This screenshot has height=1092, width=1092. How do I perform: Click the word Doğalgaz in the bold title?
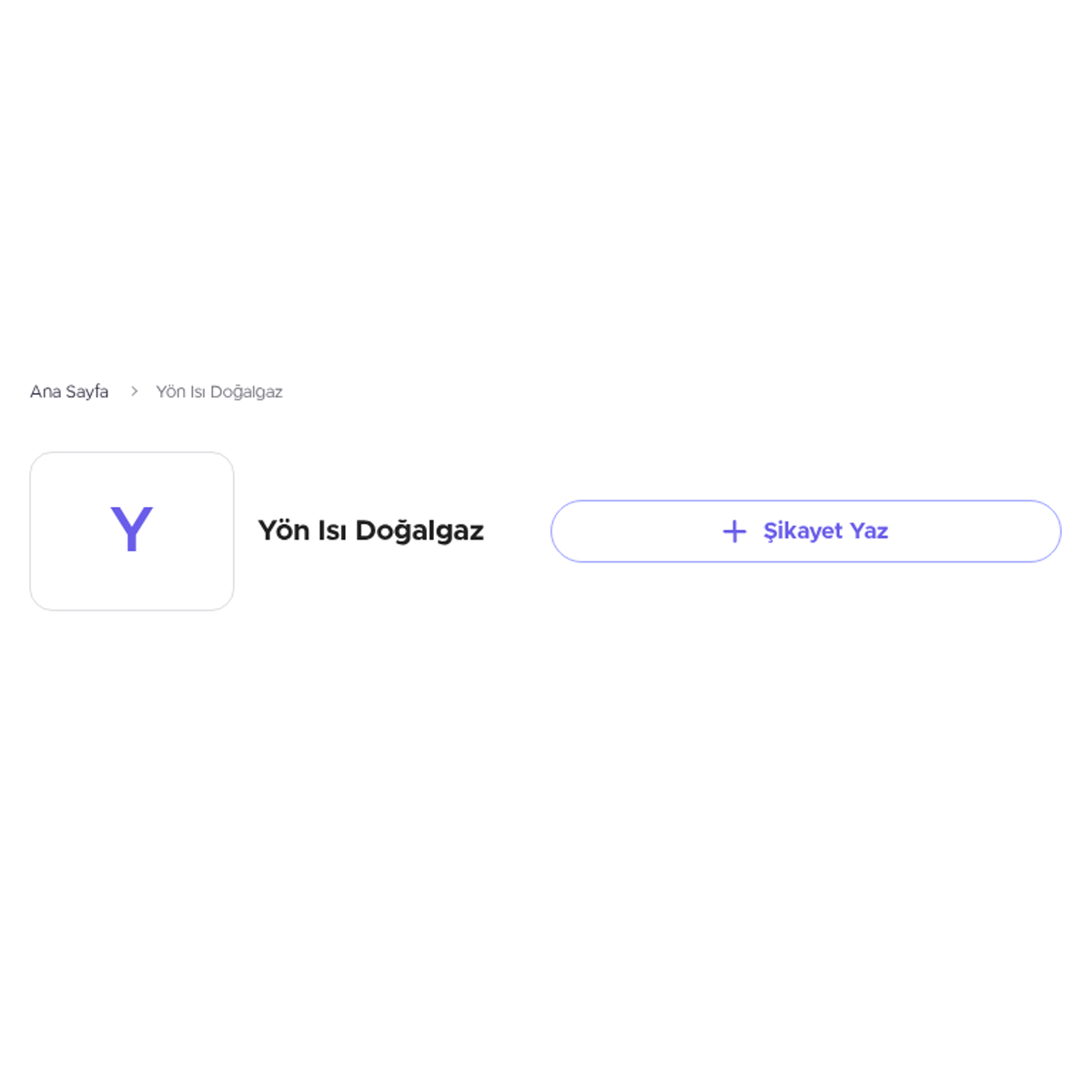(420, 531)
